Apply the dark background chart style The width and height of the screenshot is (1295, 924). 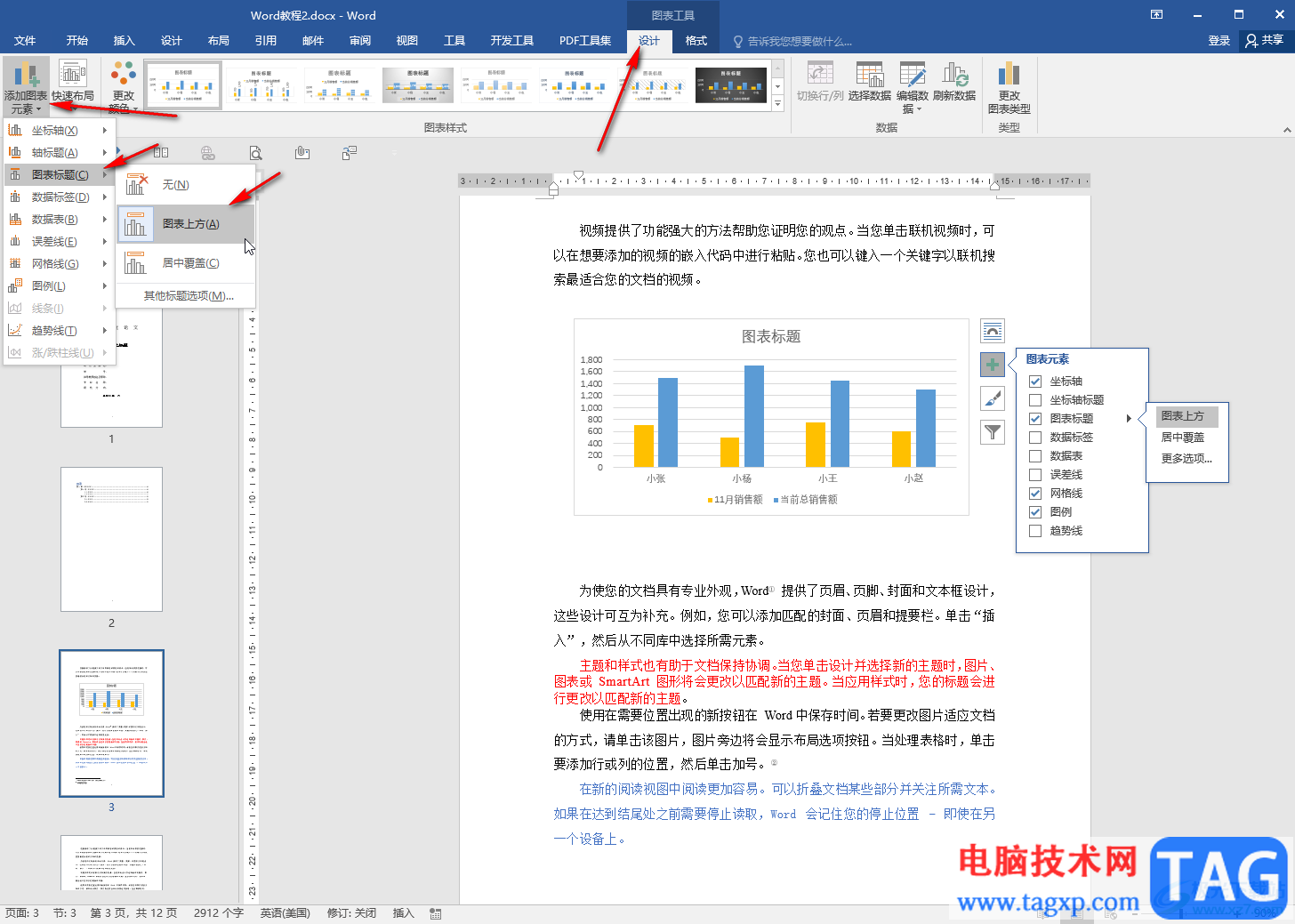(730, 86)
